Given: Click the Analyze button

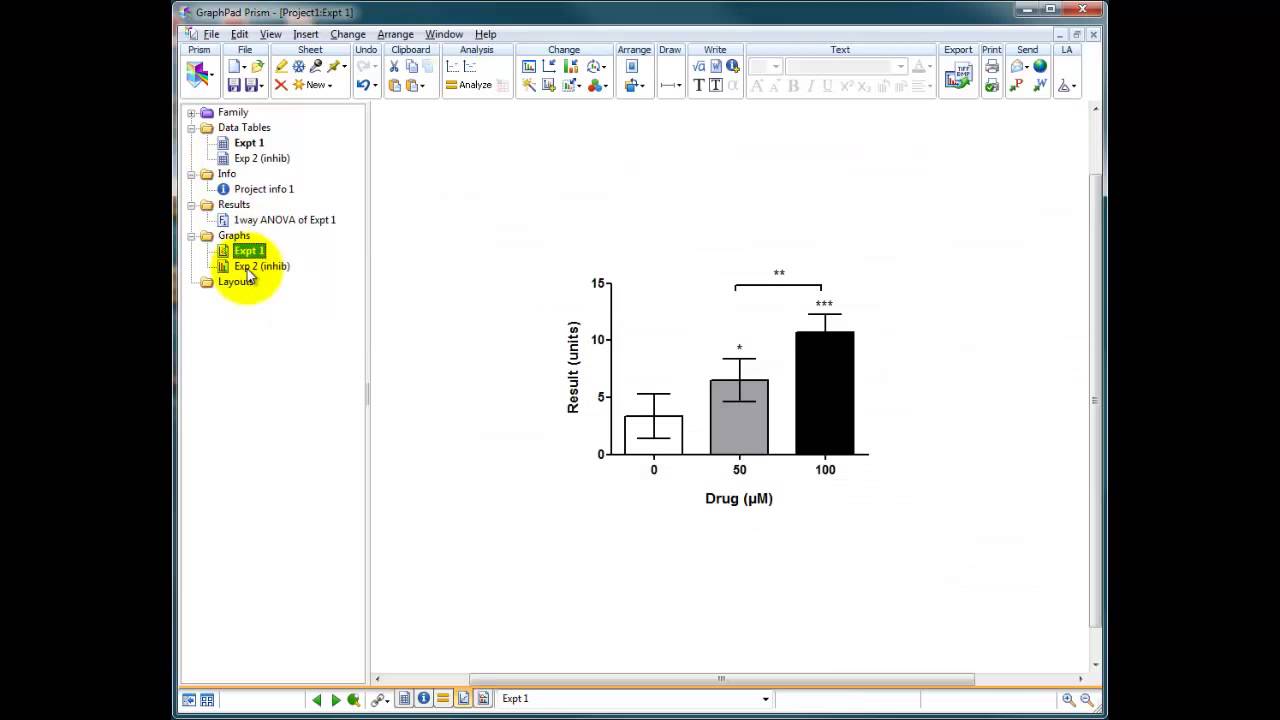Looking at the screenshot, I should click(x=469, y=85).
